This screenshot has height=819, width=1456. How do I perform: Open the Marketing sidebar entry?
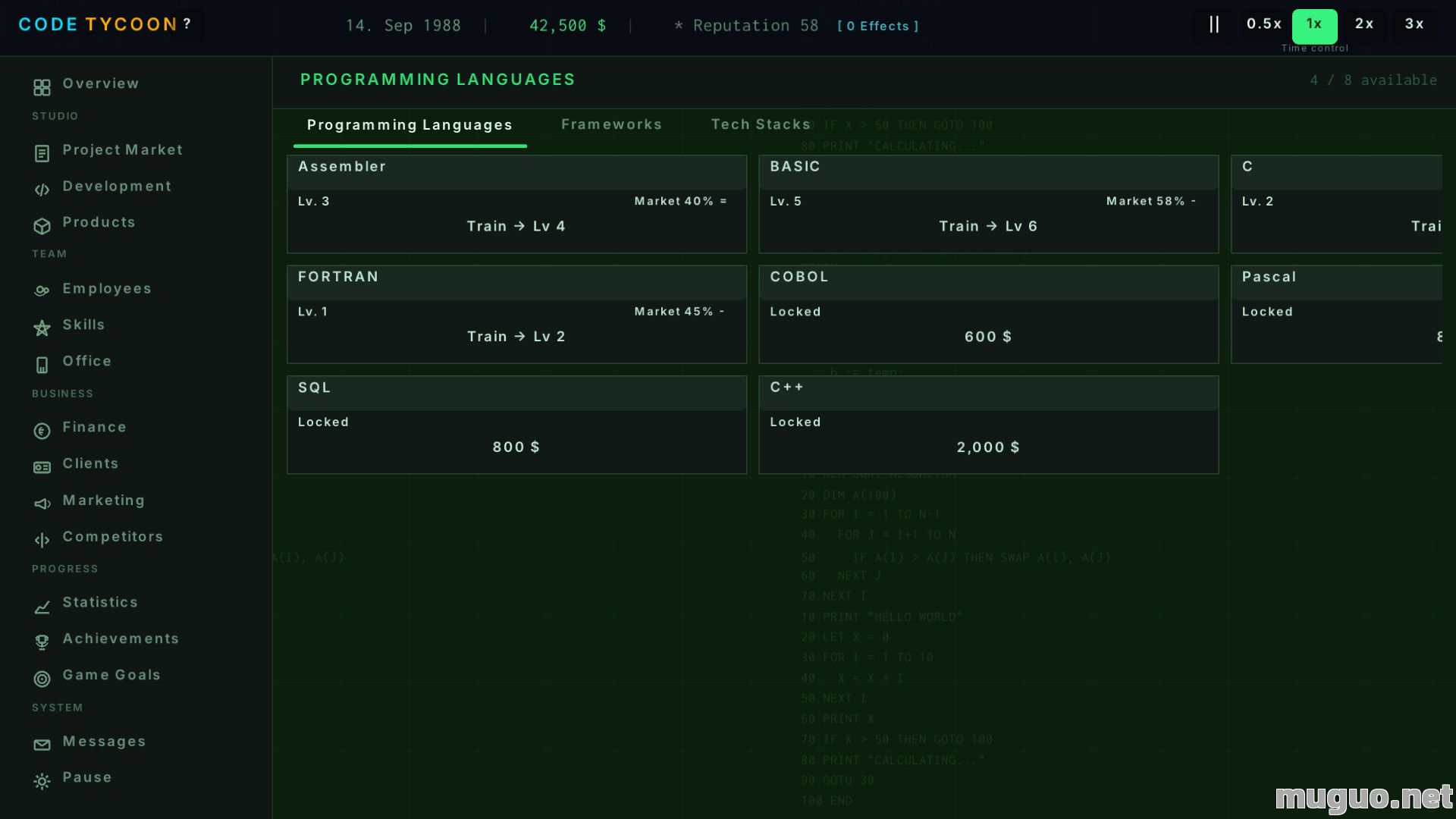[x=104, y=500]
